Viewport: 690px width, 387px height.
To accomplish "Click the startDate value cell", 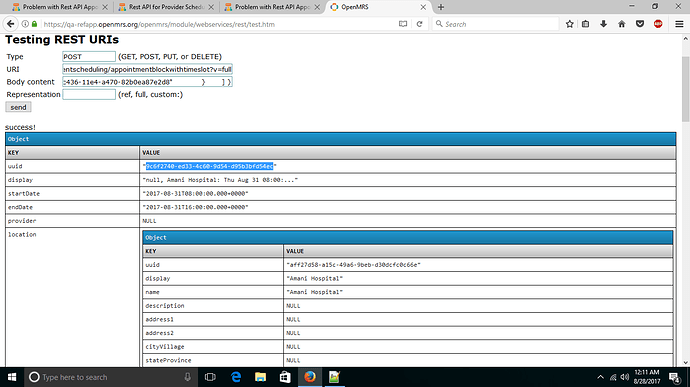I will 407,193.
